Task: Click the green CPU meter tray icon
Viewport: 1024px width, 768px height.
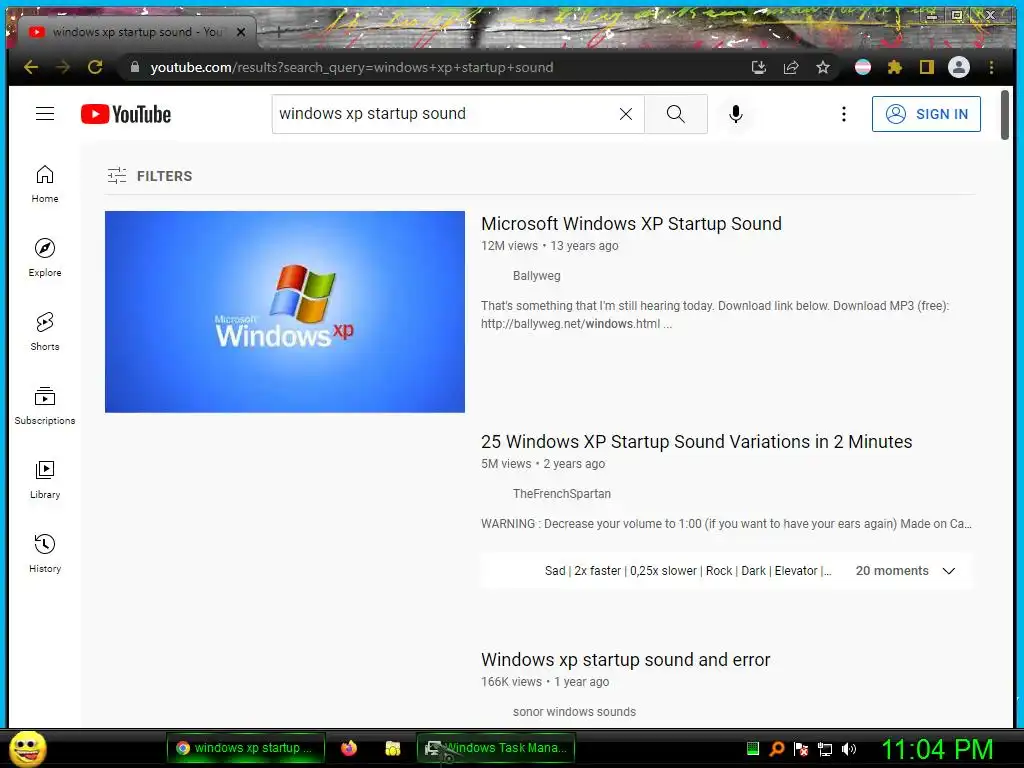Action: tap(752, 748)
